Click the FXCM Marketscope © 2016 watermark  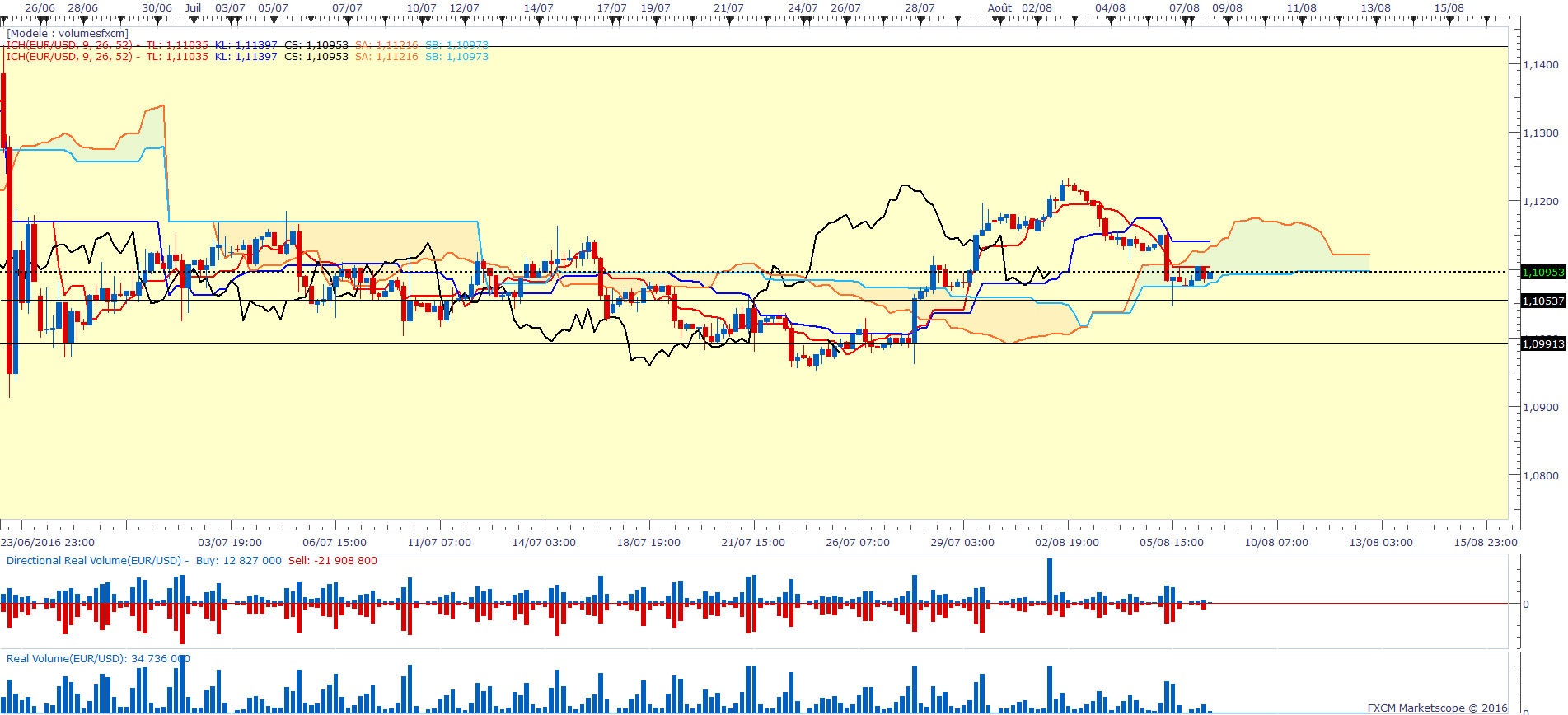[1437, 708]
